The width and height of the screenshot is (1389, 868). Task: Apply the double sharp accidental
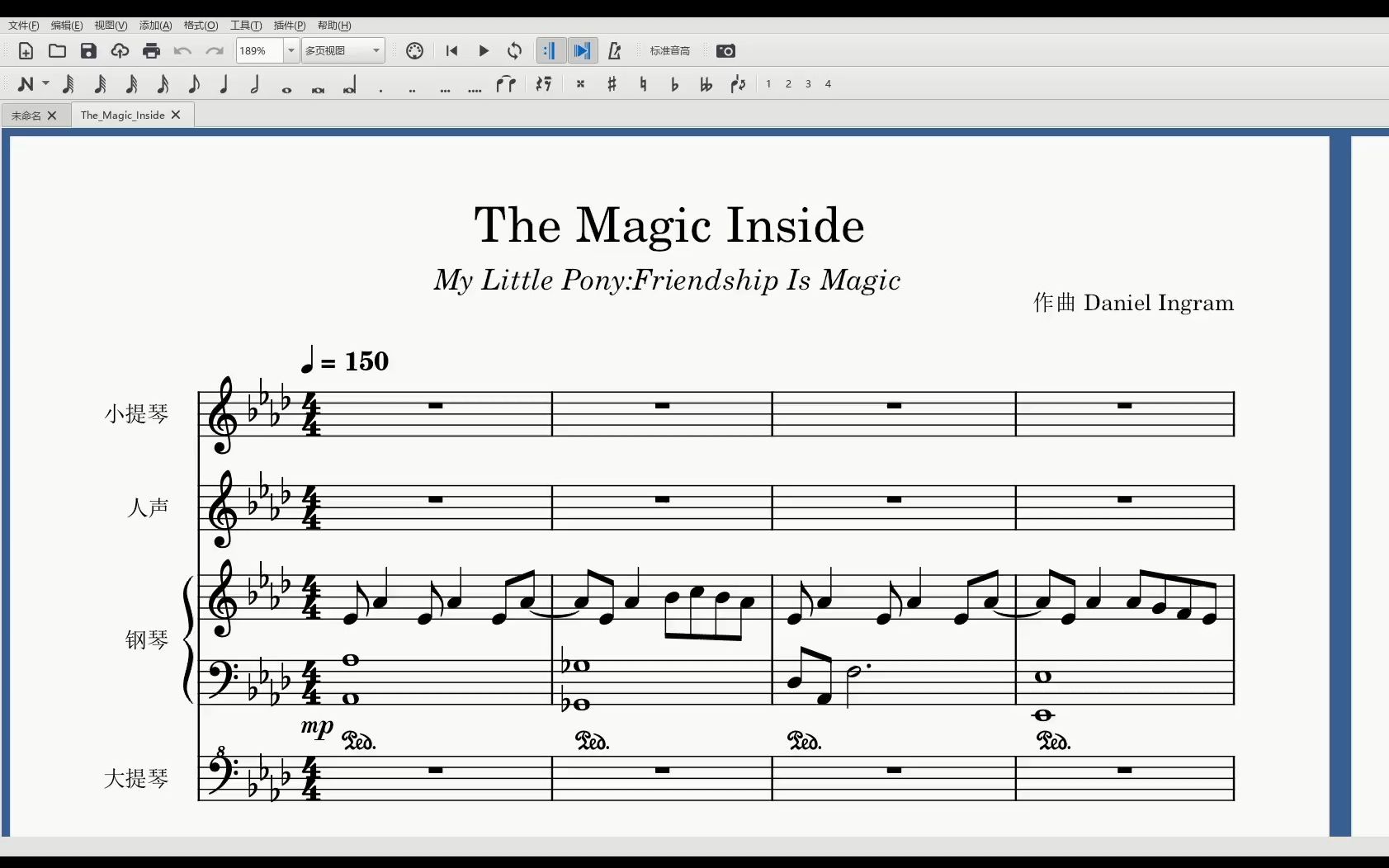[x=580, y=84]
